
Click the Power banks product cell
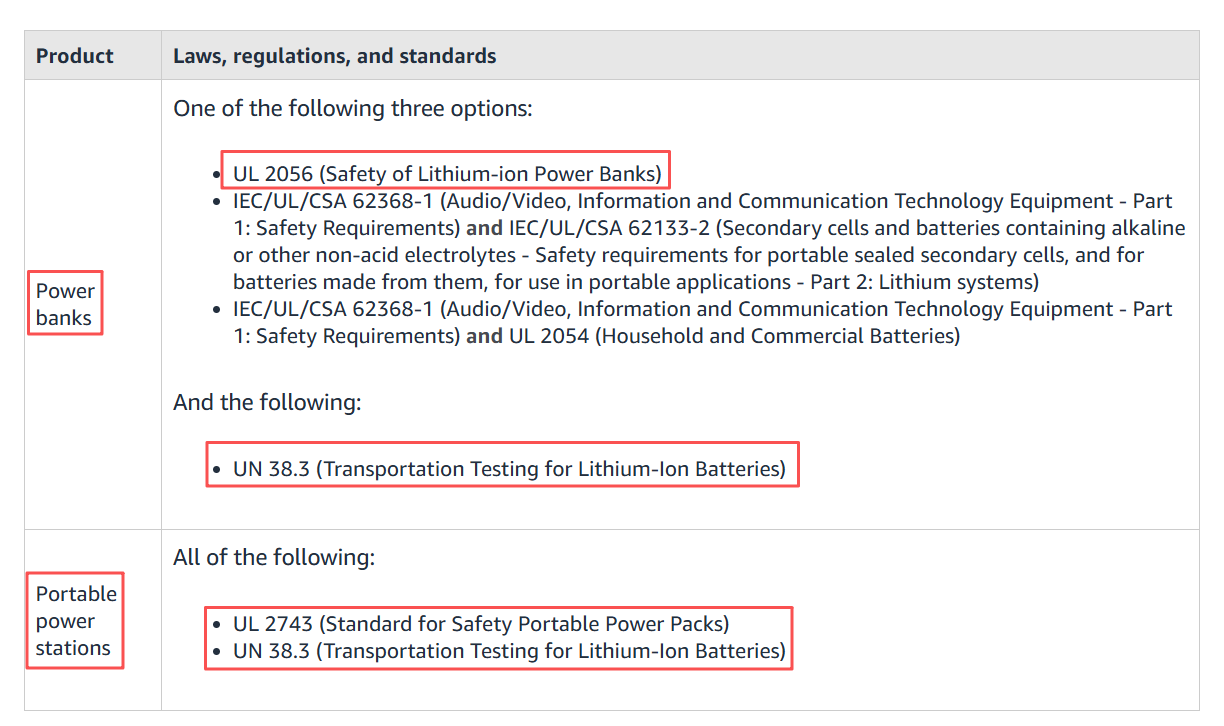point(65,305)
